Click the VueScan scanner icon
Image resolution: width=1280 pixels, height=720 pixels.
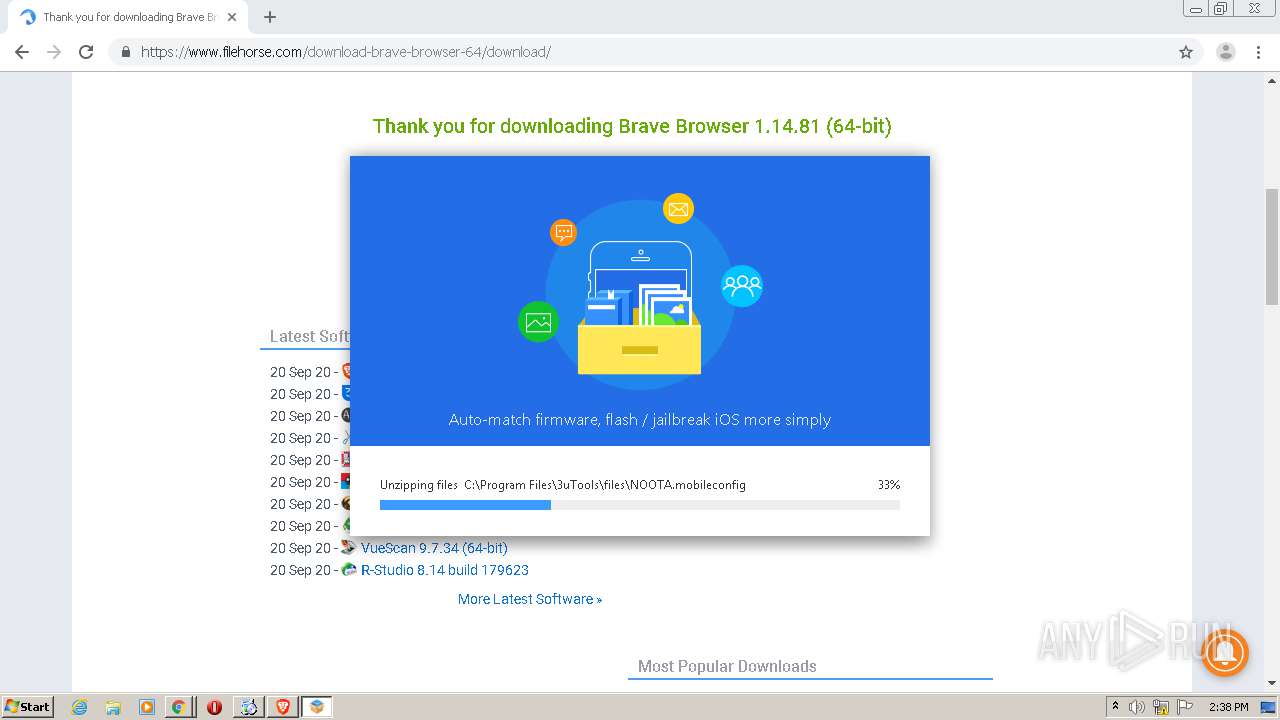coord(349,548)
